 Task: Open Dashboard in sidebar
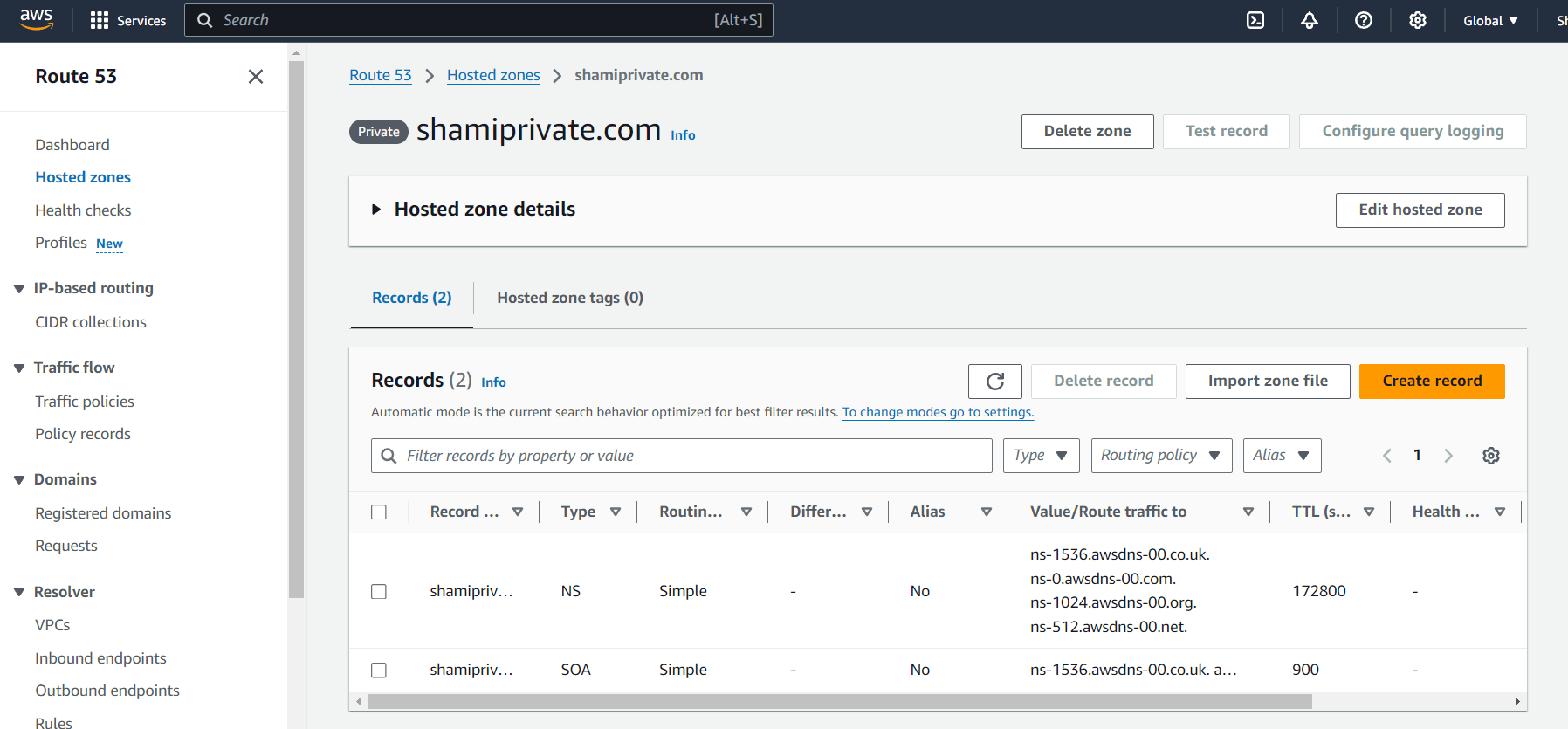[72, 145]
